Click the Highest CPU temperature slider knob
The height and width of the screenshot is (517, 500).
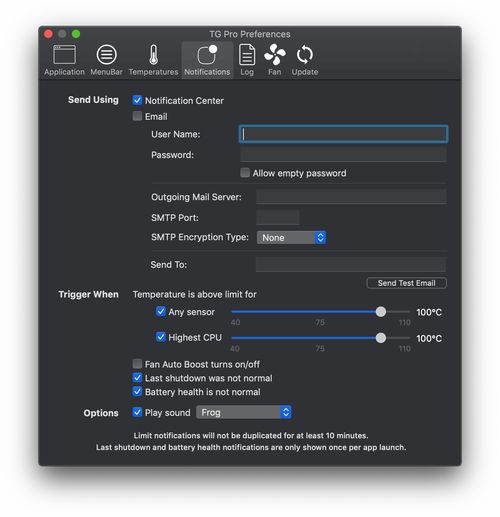381,338
